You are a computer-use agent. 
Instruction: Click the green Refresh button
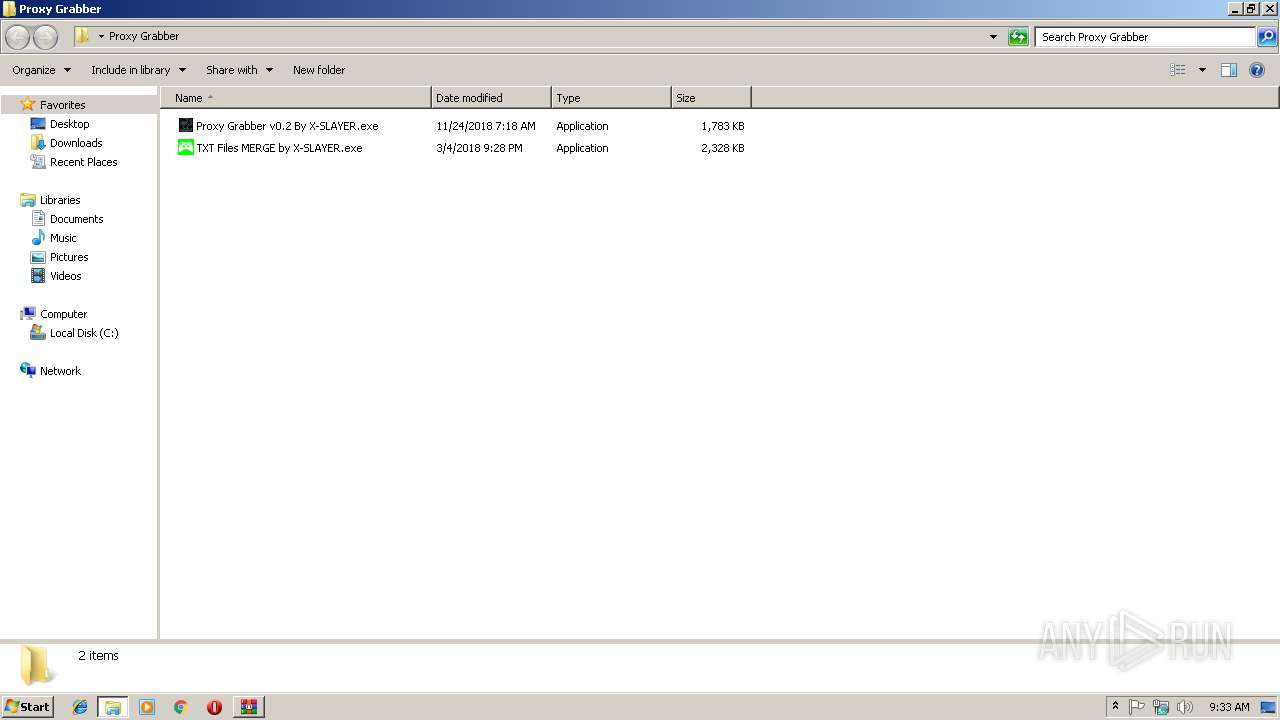[1018, 37]
